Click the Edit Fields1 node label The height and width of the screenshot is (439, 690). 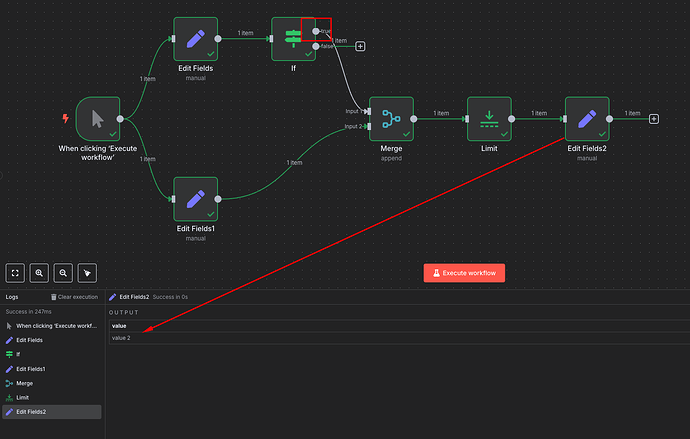click(195, 229)
